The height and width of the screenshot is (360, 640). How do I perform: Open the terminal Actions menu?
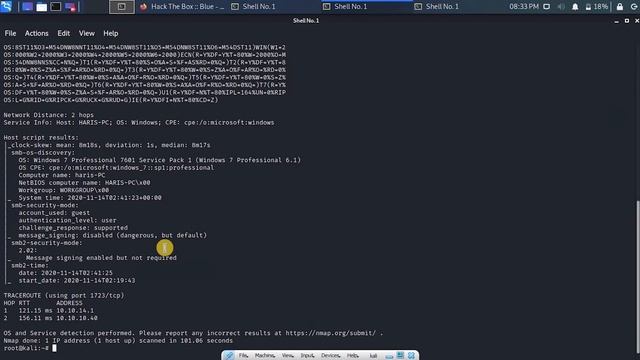(36, 33)
